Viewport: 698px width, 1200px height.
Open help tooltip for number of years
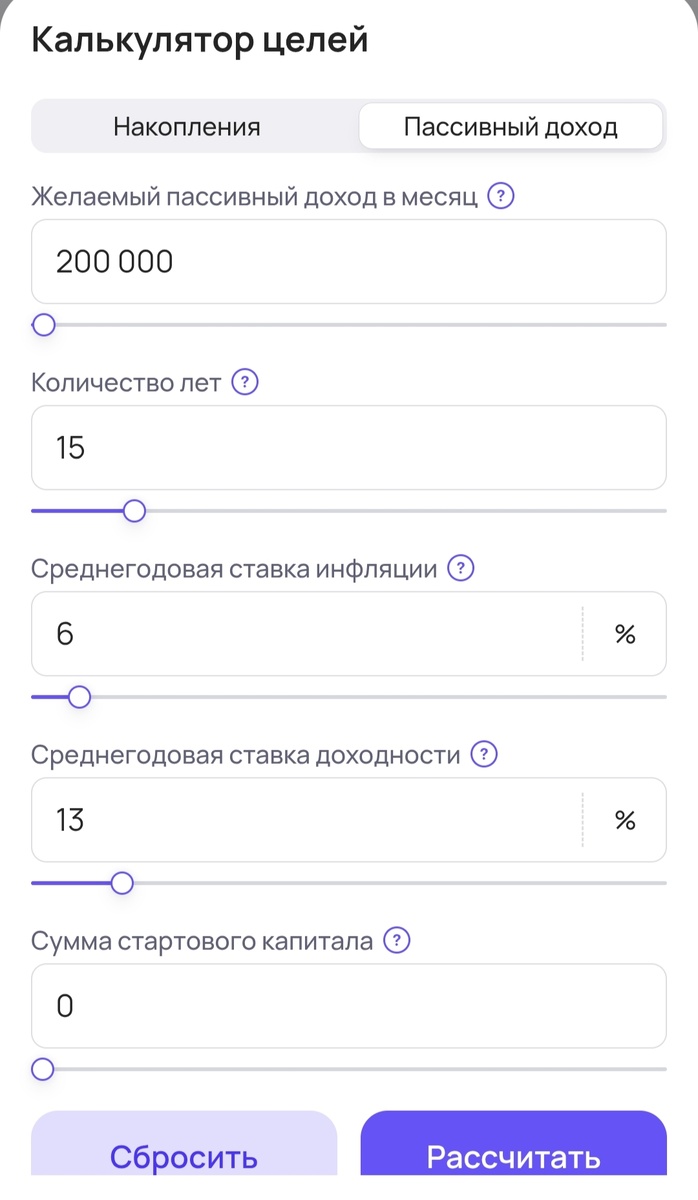point(243,382)
